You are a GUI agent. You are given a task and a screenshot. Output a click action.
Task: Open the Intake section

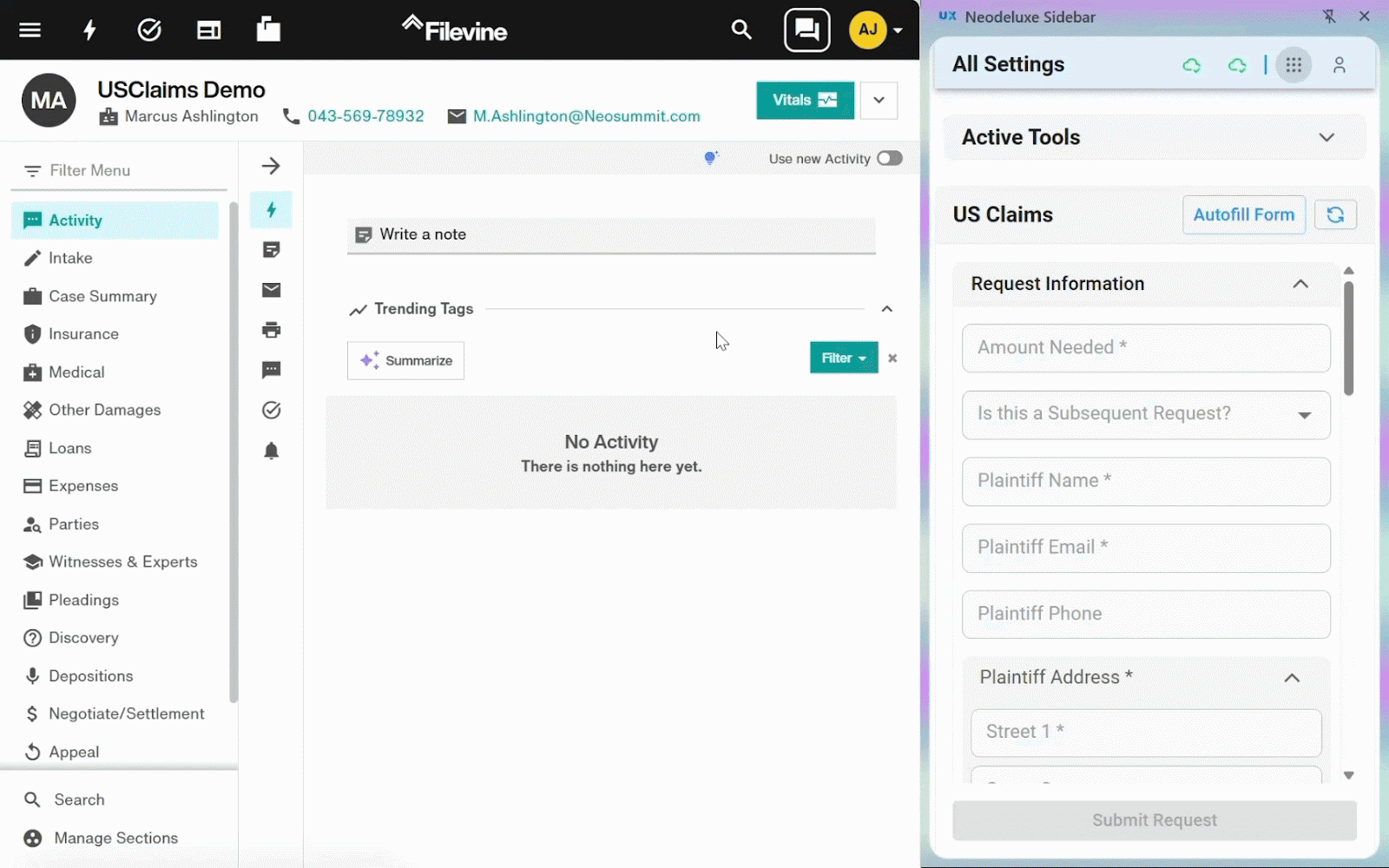pos(115,258)
